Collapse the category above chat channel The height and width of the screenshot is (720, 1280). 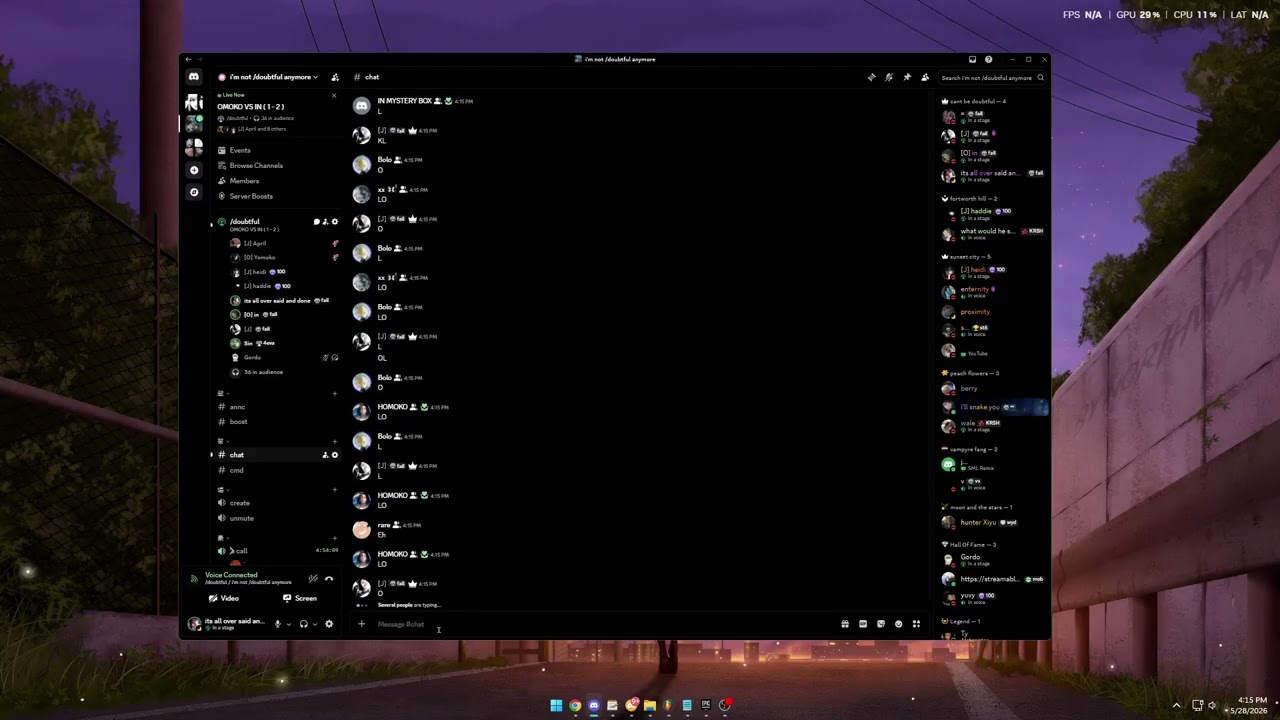[x=222, y=441]
